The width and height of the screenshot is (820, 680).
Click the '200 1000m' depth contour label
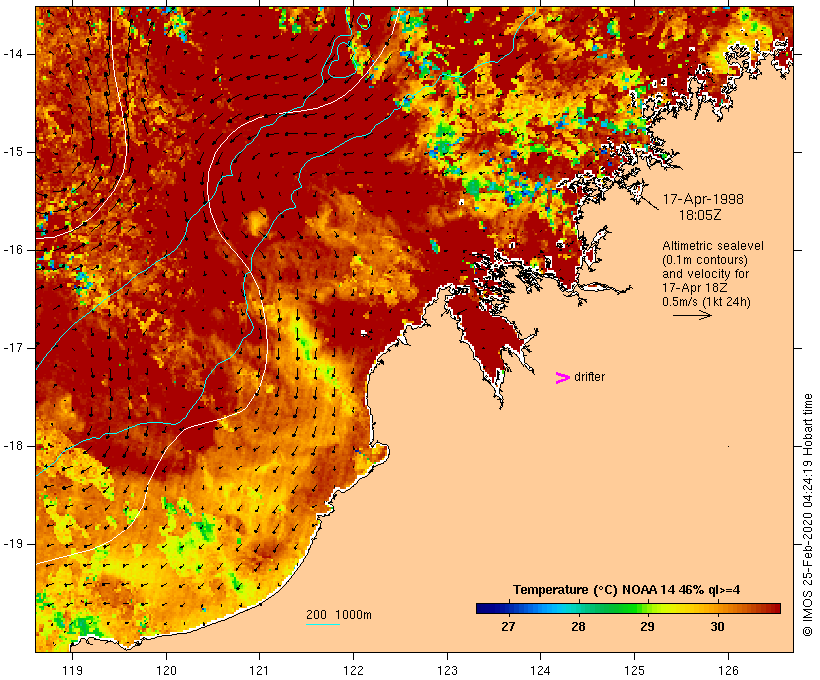click(339, 615)
